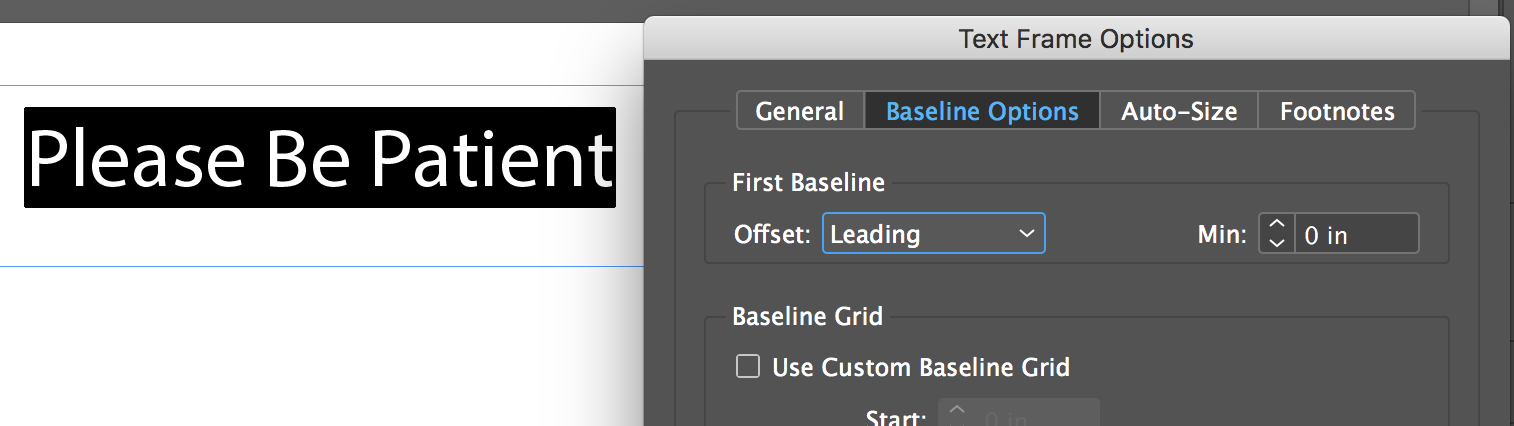
Task: Click the chevron in the Offset dropdown
Action: [1026, 233]
